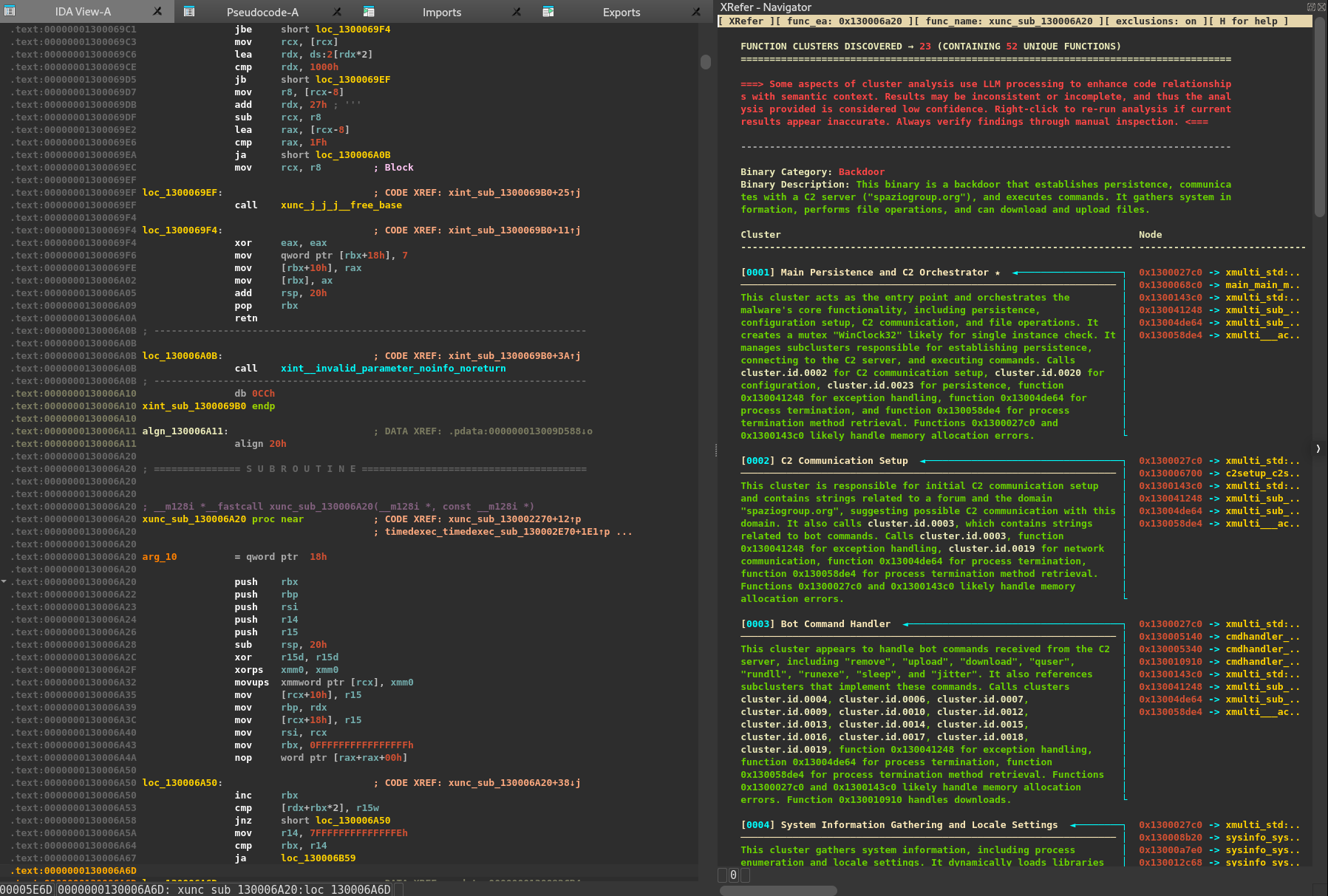Click label loc_130006A0B in disassembly
The height and width of the screenshot is (896, 1328).
181,356
